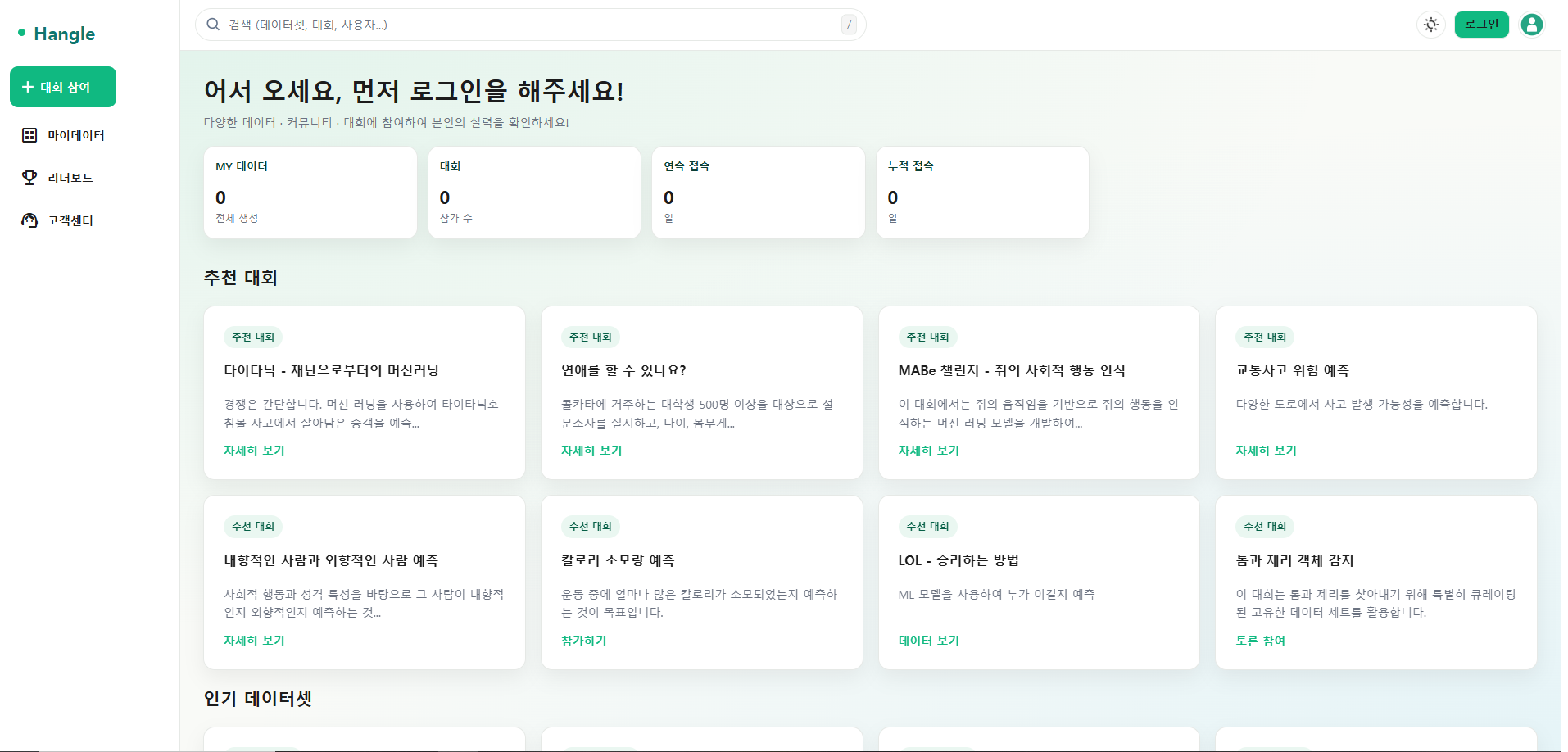1568x752 pixels.
Task: Click the slash shortcut key badge
Action: (x=849, y=25)
